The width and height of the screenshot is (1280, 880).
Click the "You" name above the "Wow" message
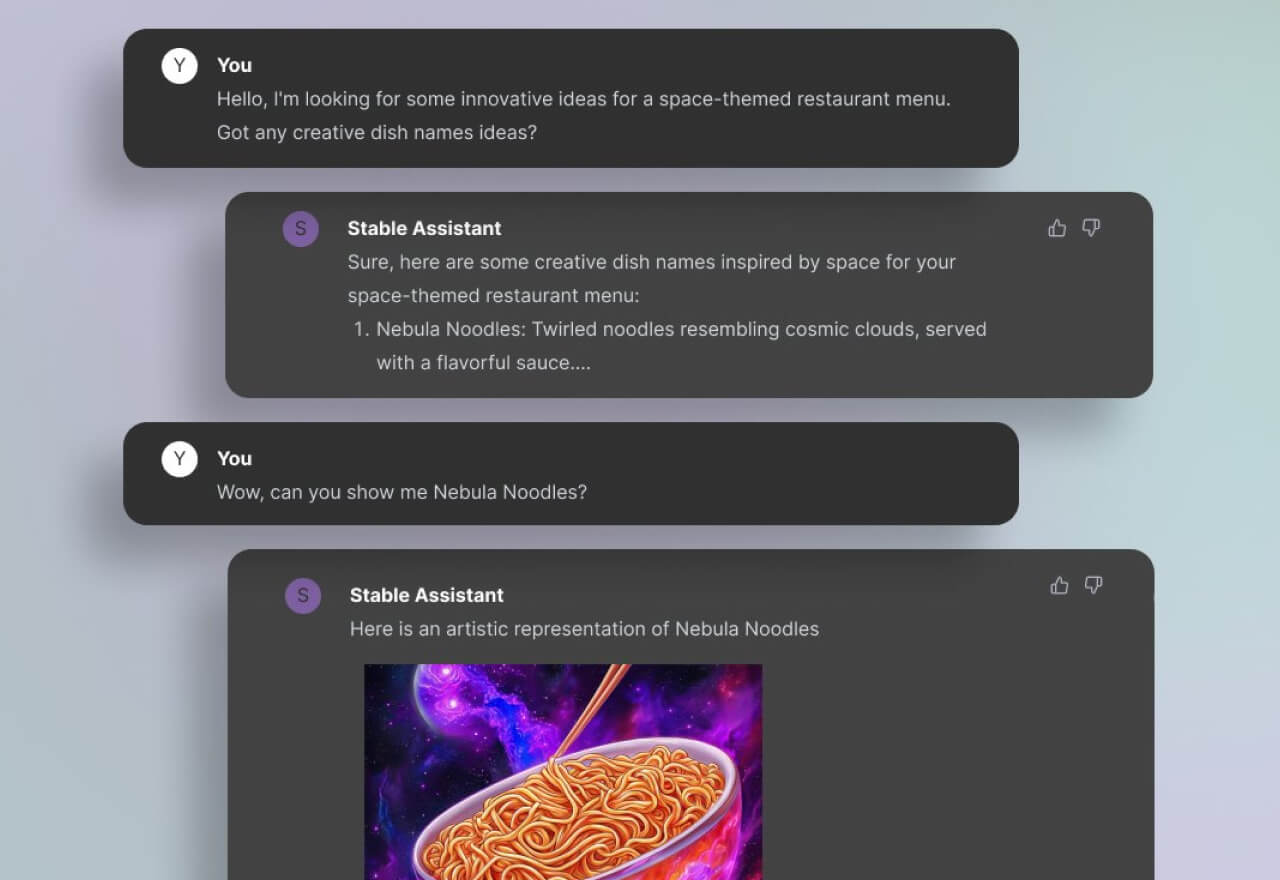click(234, 458)
